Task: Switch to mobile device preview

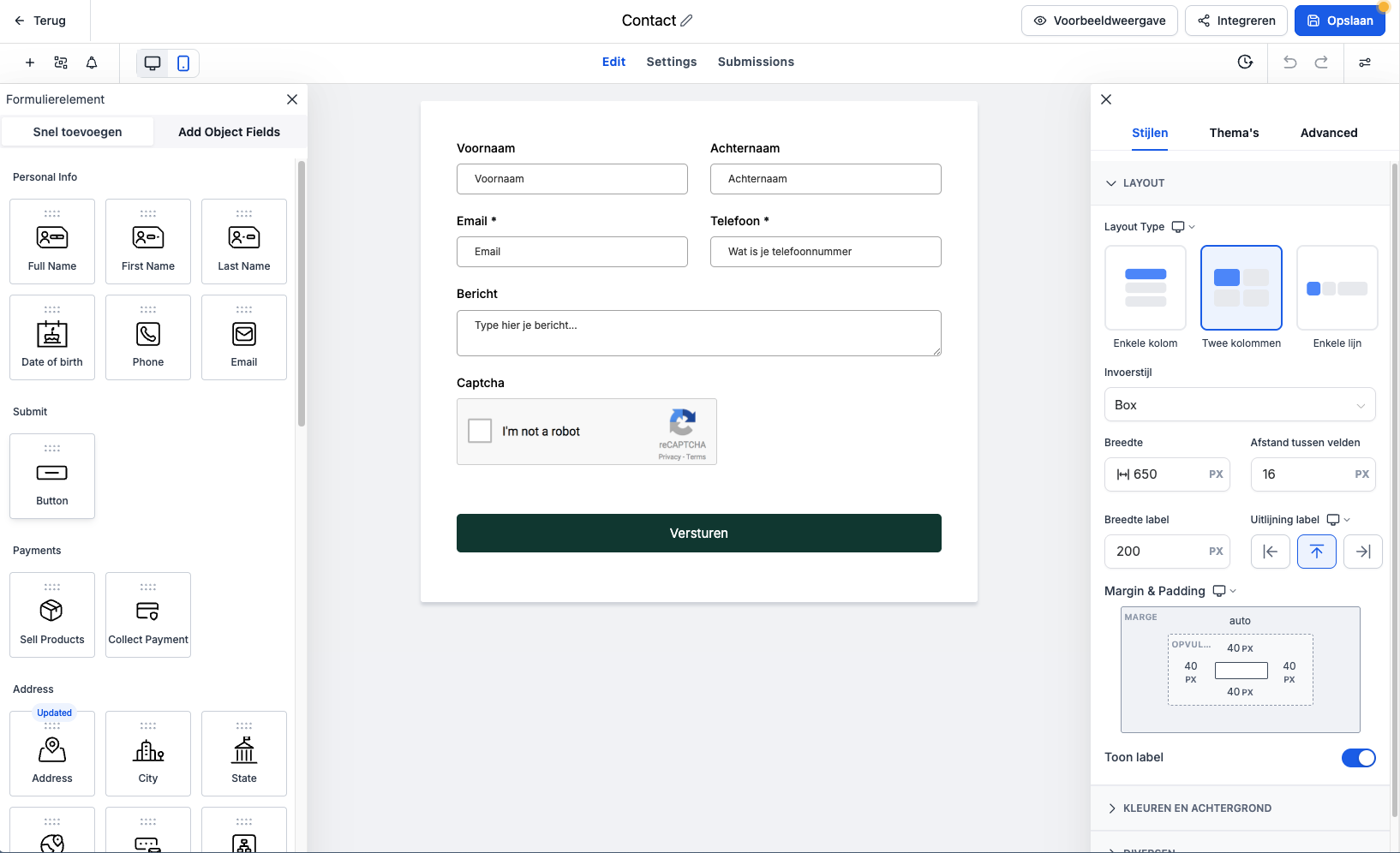Action: click(183, 63)
